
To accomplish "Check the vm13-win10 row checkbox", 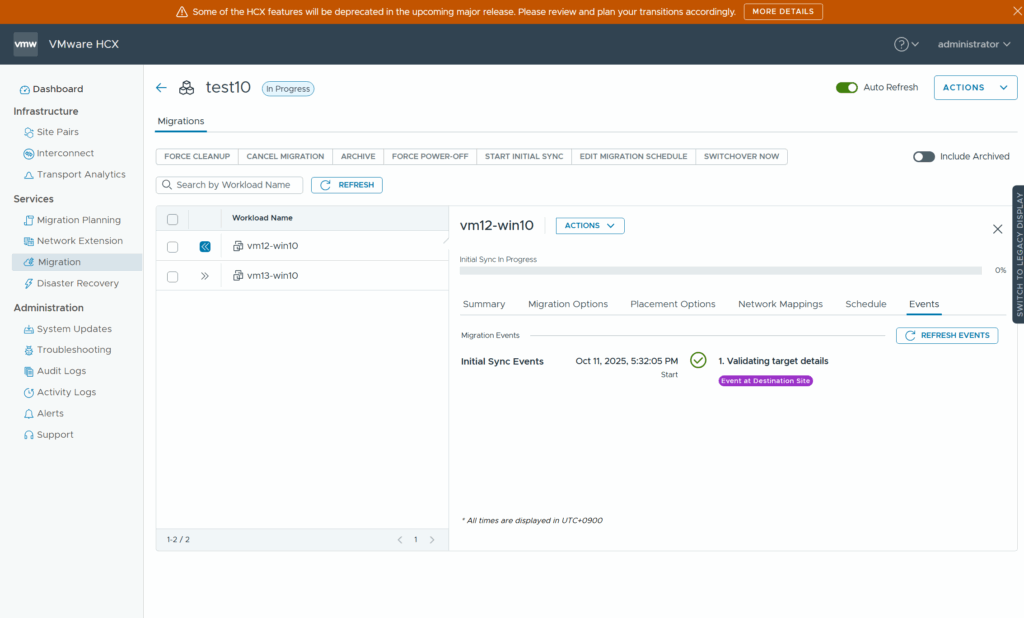I will click(x=172, y=276).
